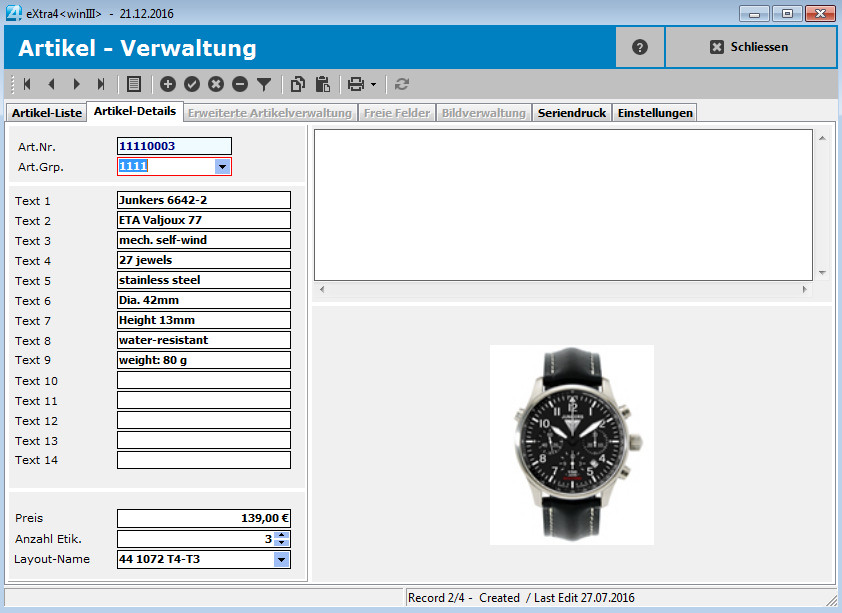Open the print options dropdown arrow
Viewport: 842px width, 613px height.
372,84
